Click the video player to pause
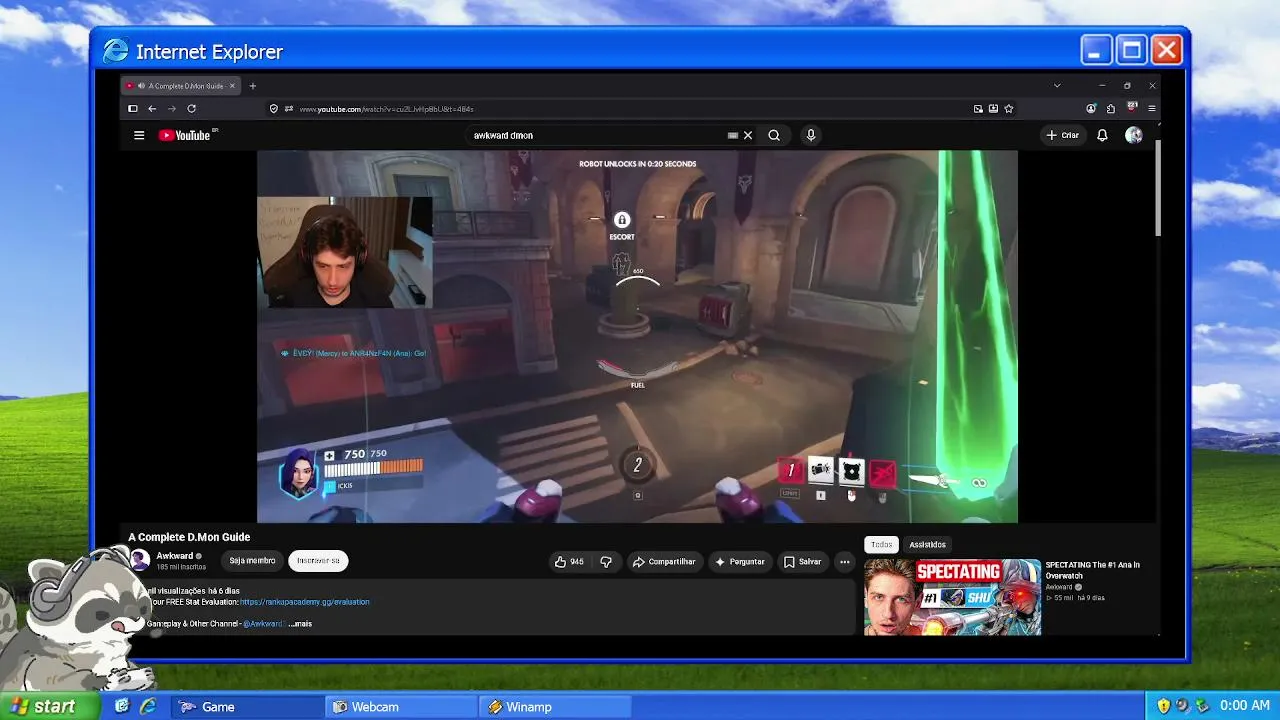 [637, 336]
